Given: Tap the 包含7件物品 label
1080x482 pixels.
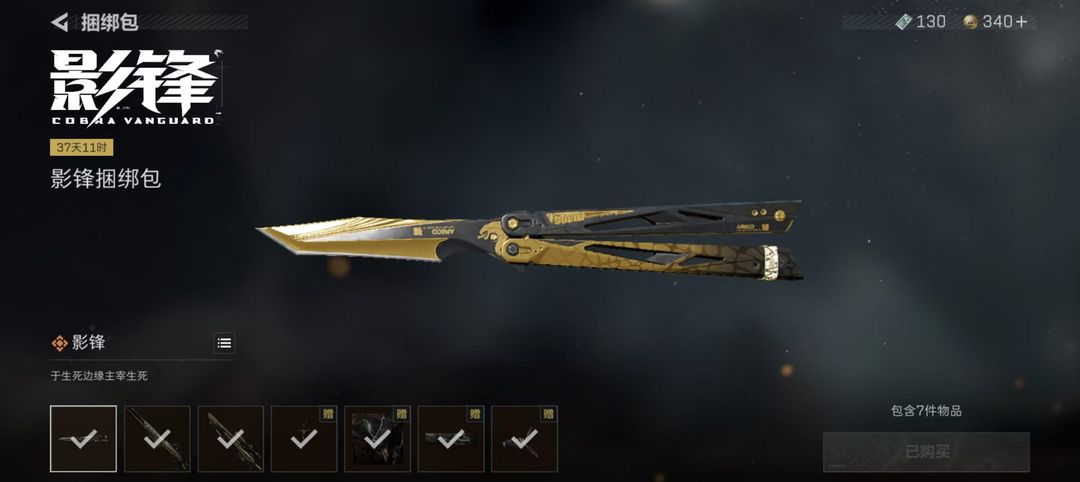Looking at the screenshot, I should (x=926, y=411).
